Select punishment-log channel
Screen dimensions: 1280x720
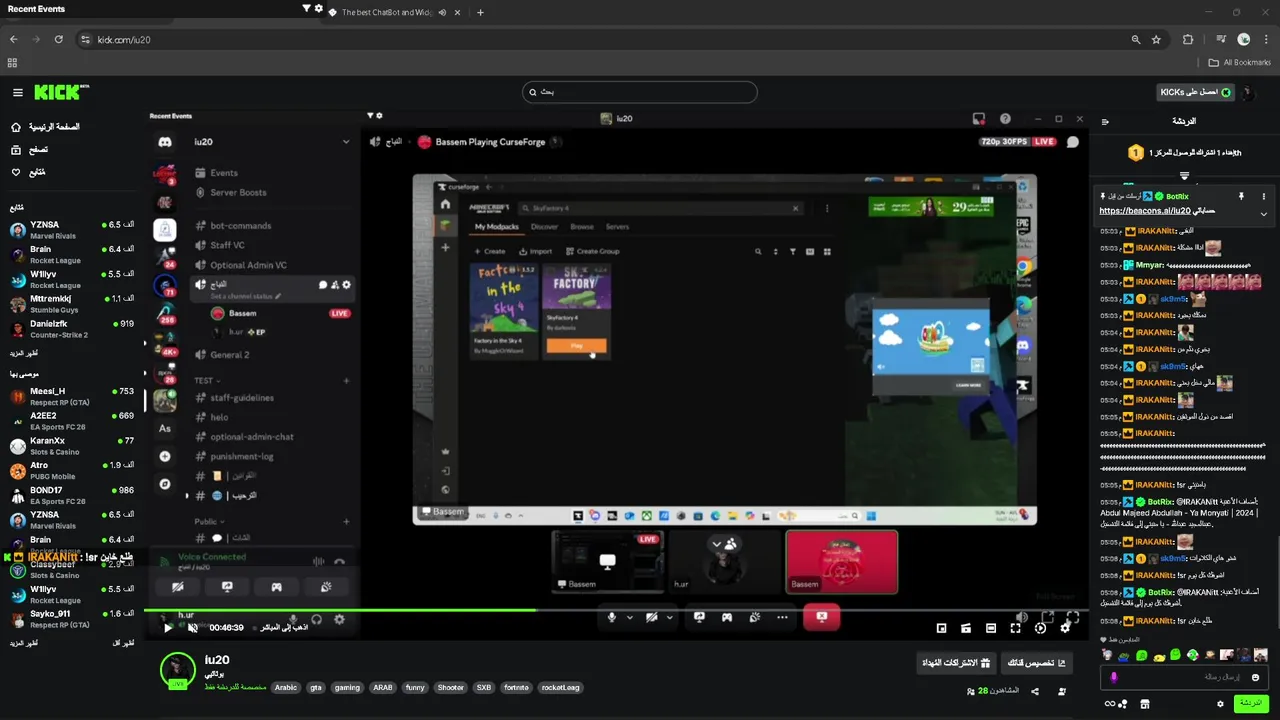241,456
